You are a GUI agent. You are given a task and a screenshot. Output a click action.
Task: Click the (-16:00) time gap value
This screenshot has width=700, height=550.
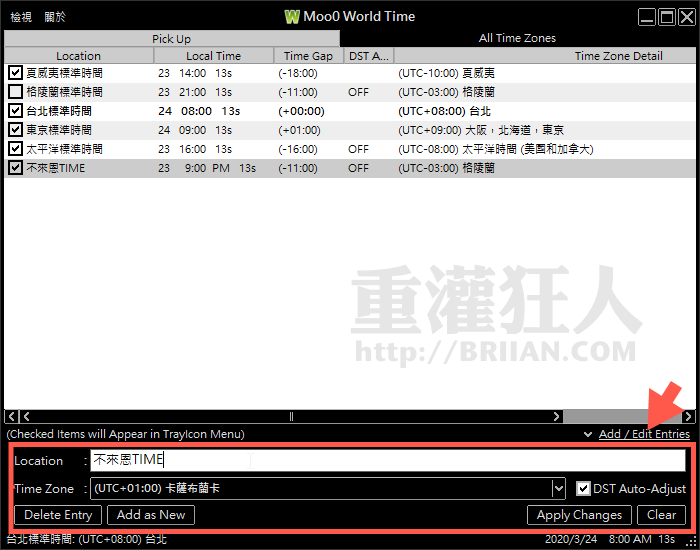[x=298, y=149]
